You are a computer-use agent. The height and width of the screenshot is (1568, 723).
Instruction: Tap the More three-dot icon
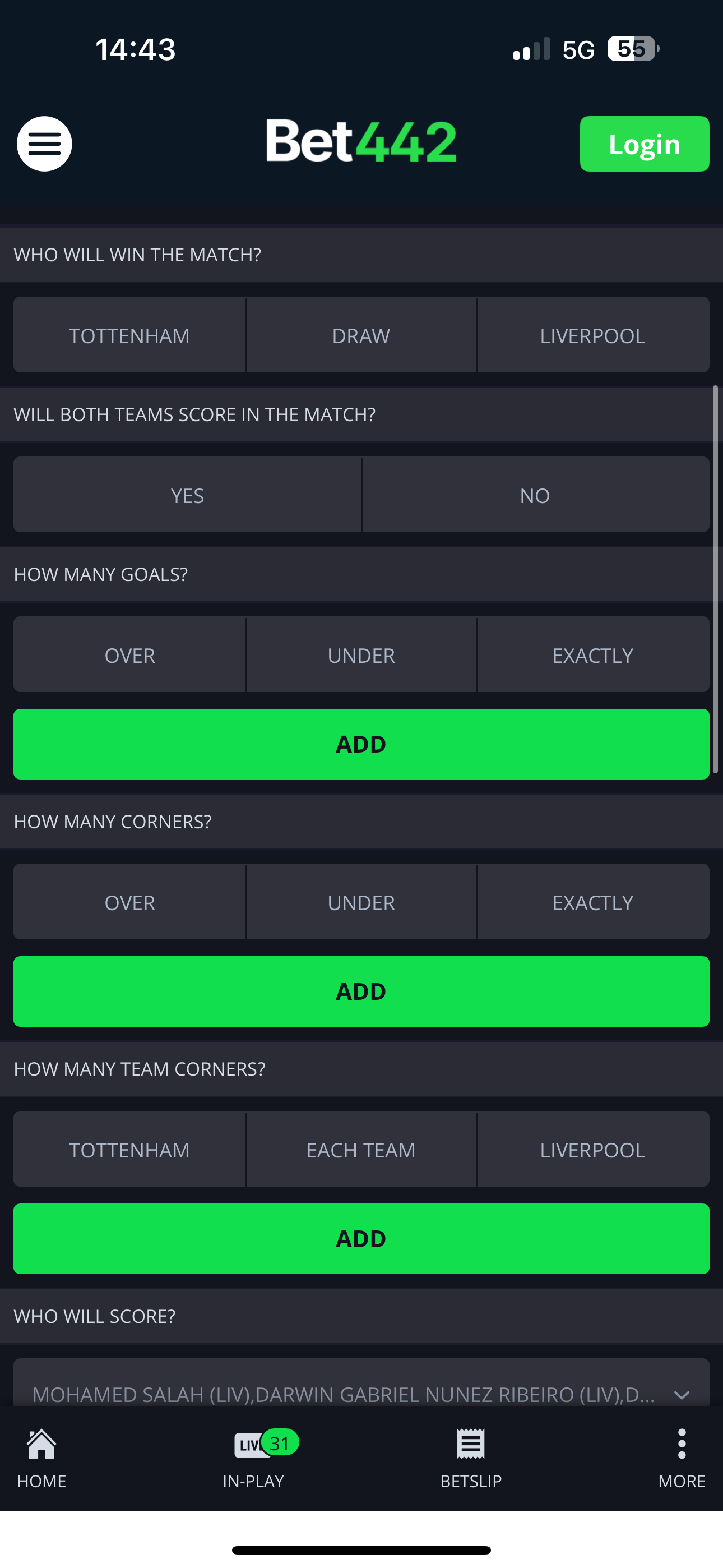[x=681, y=1443]
